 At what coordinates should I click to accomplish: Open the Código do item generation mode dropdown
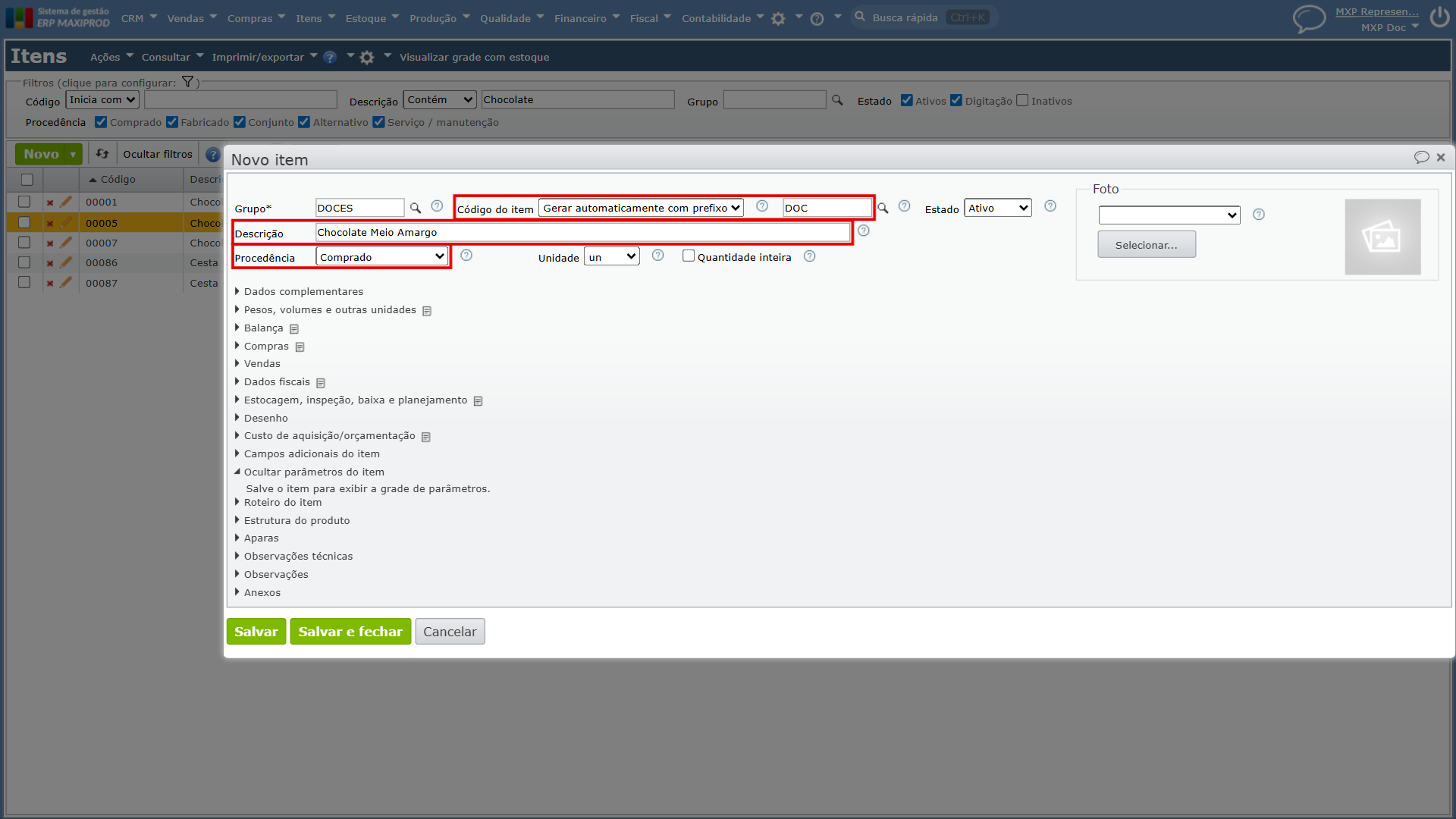(x=641, y=208)
